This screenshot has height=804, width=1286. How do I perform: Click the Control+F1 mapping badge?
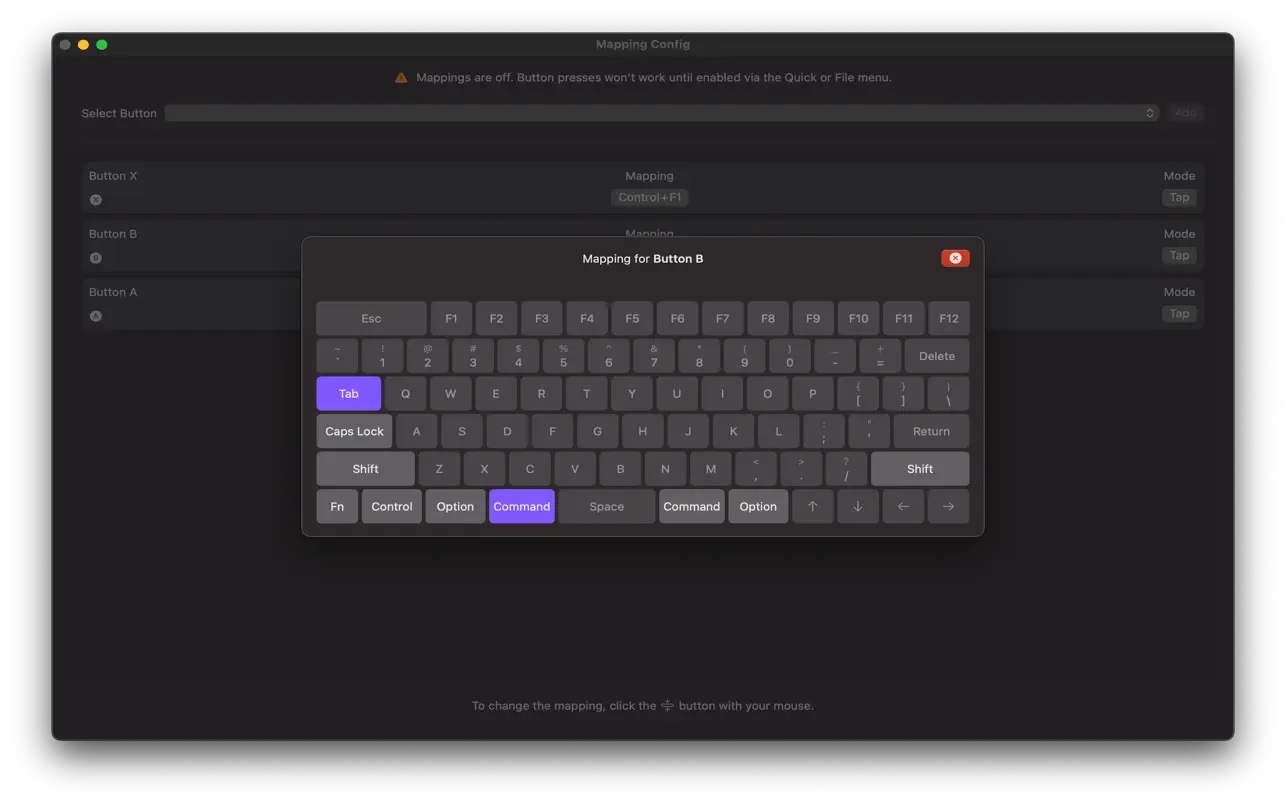click(x=649, y=197)
